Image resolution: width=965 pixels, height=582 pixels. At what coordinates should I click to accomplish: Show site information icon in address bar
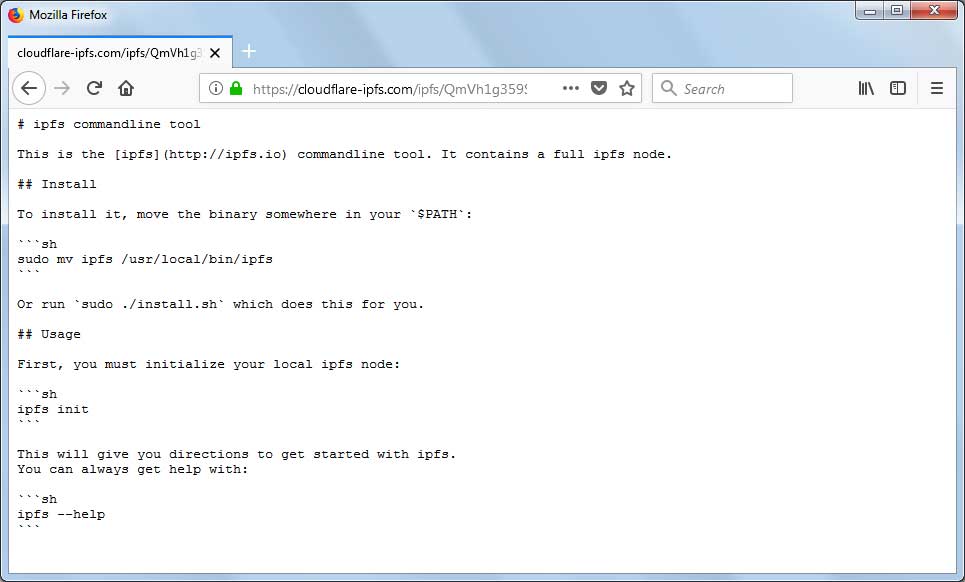(x=215, y=88)
